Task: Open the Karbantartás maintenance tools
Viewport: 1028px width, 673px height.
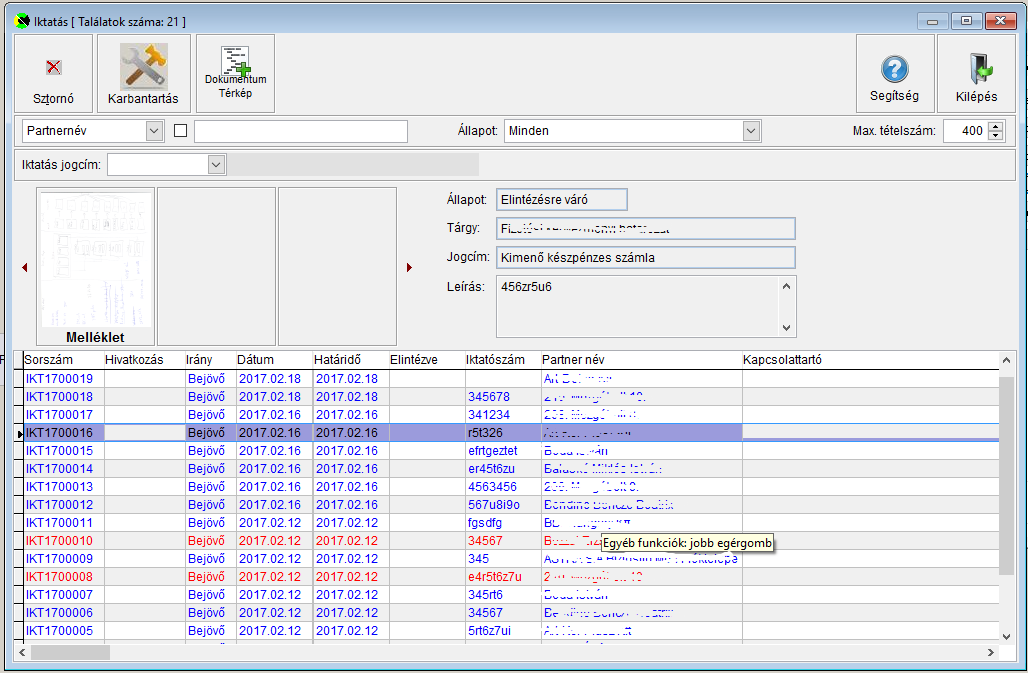Action: [143, 68]
